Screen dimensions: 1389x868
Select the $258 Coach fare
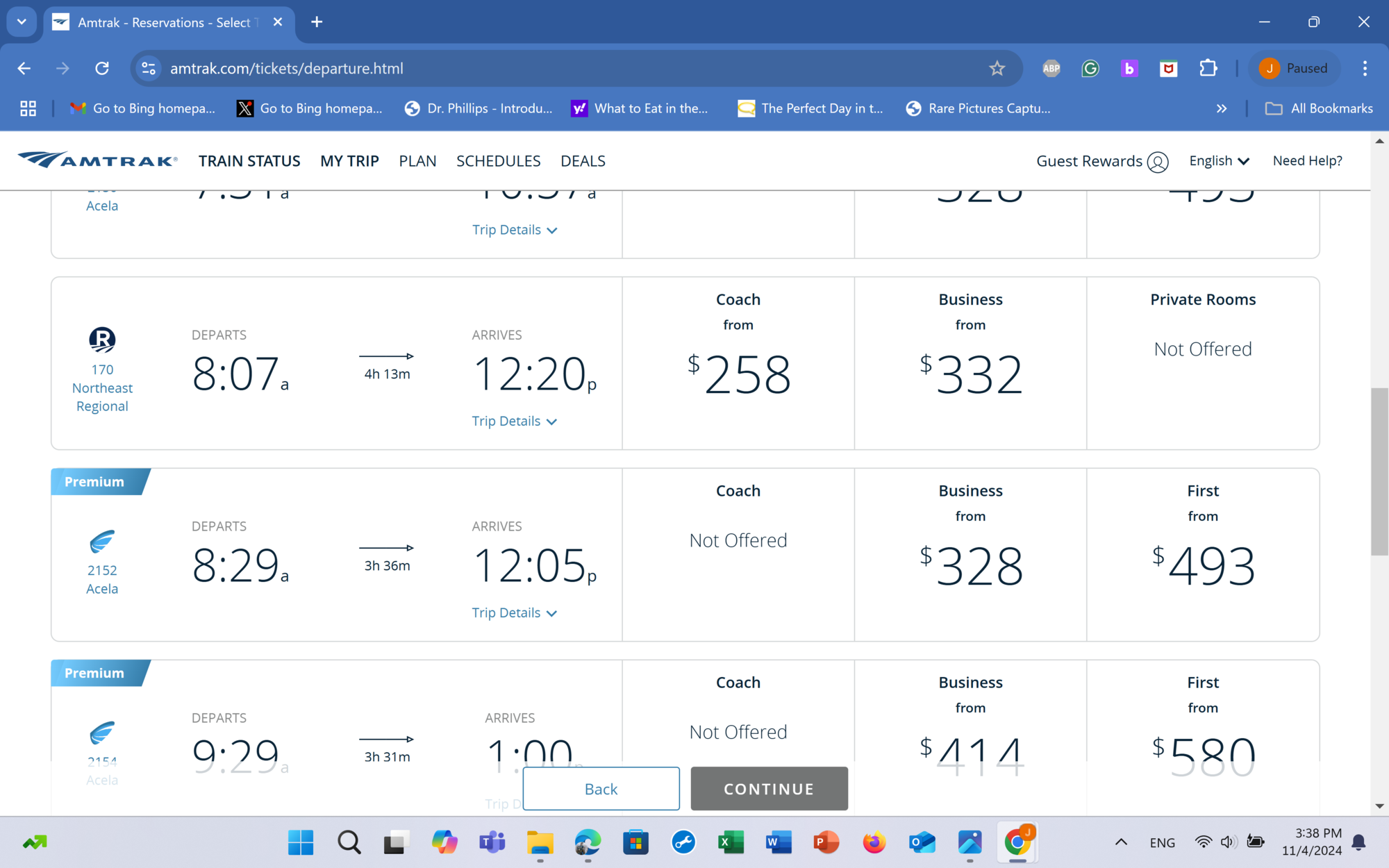(738, 374)
